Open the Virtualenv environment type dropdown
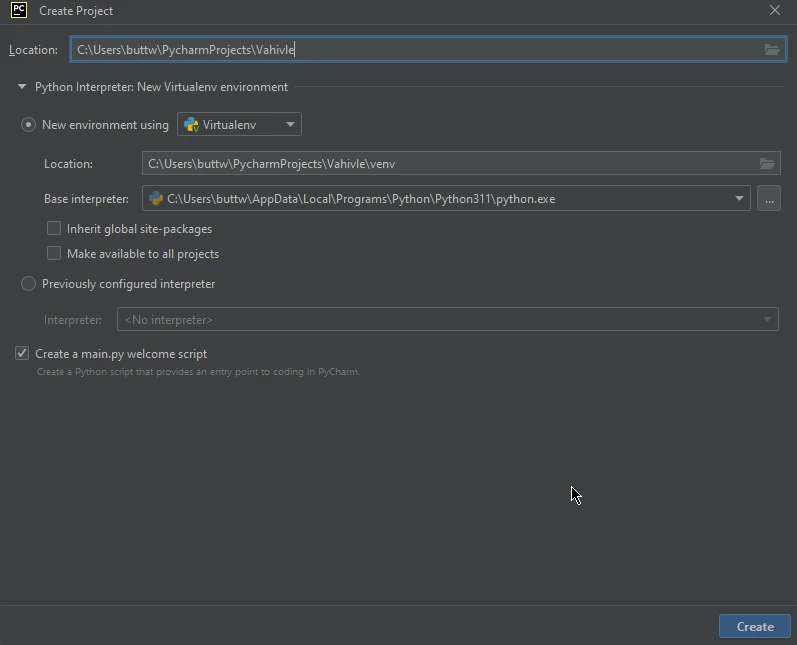The width and height of the screenshot is (797, 645). coord(239,125)
